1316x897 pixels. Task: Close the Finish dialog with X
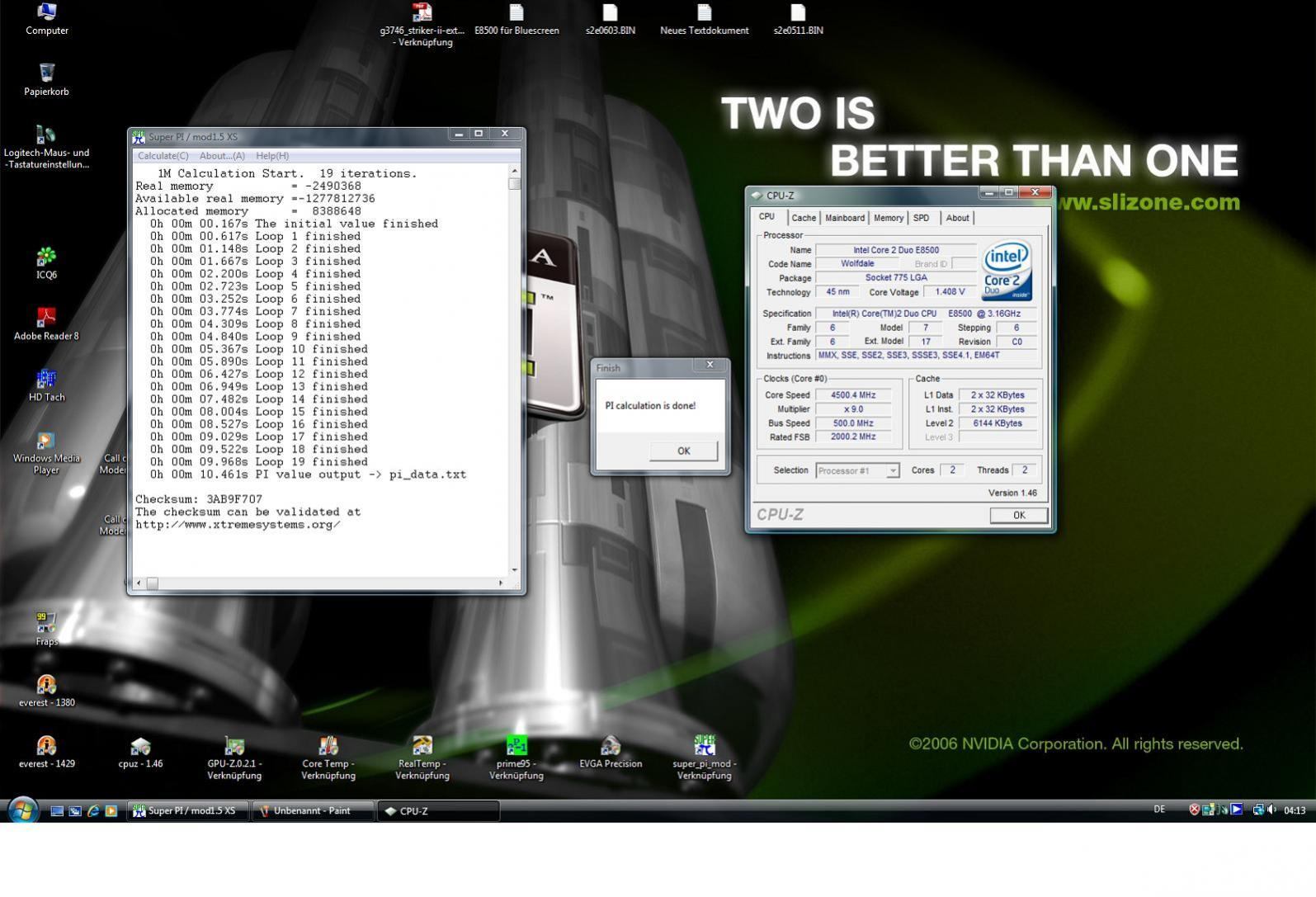710,365
